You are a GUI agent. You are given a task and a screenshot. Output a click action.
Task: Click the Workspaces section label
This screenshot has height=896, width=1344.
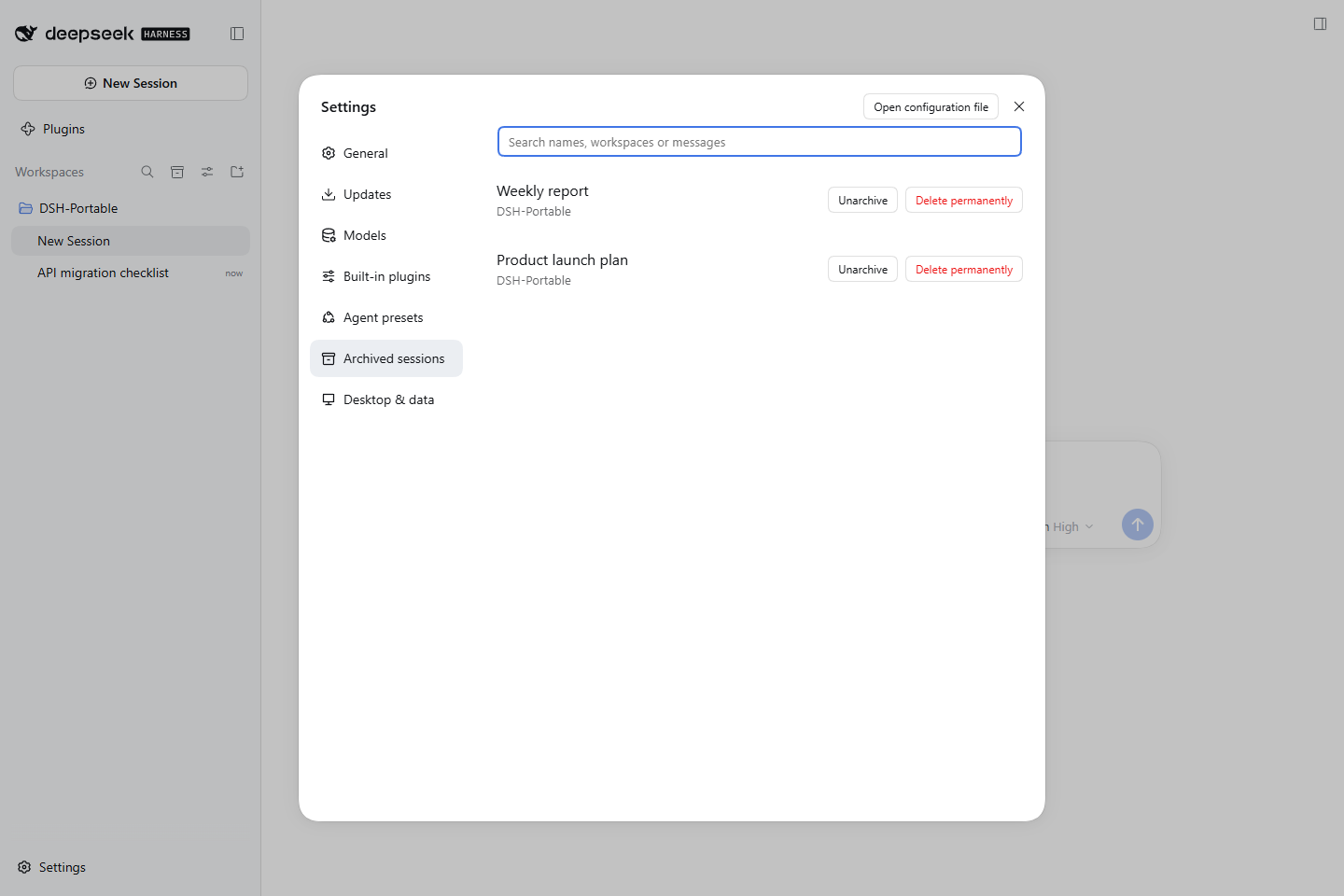[x=49, y=172]
